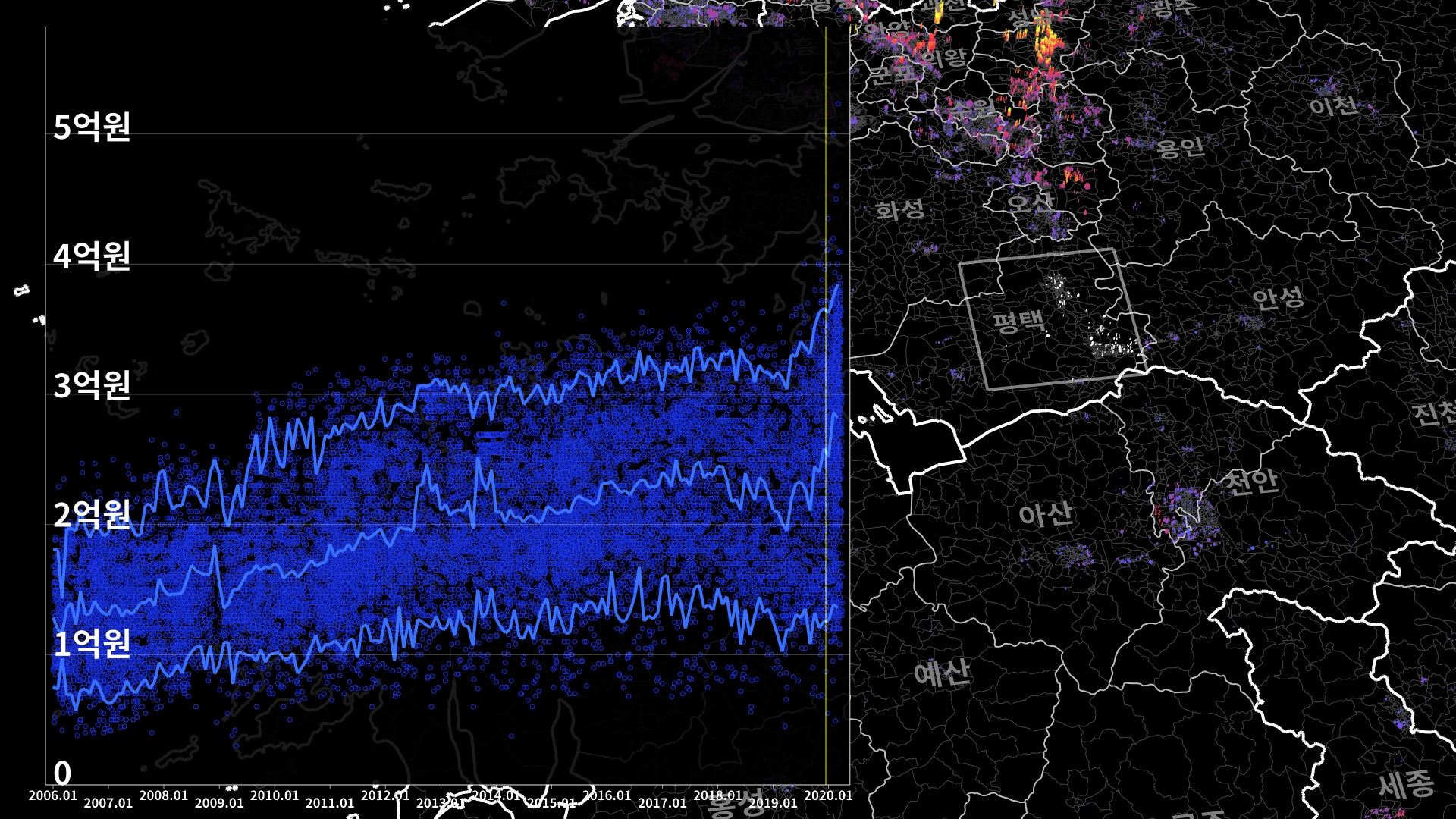Click the 예산 region label

coord(941,672)
